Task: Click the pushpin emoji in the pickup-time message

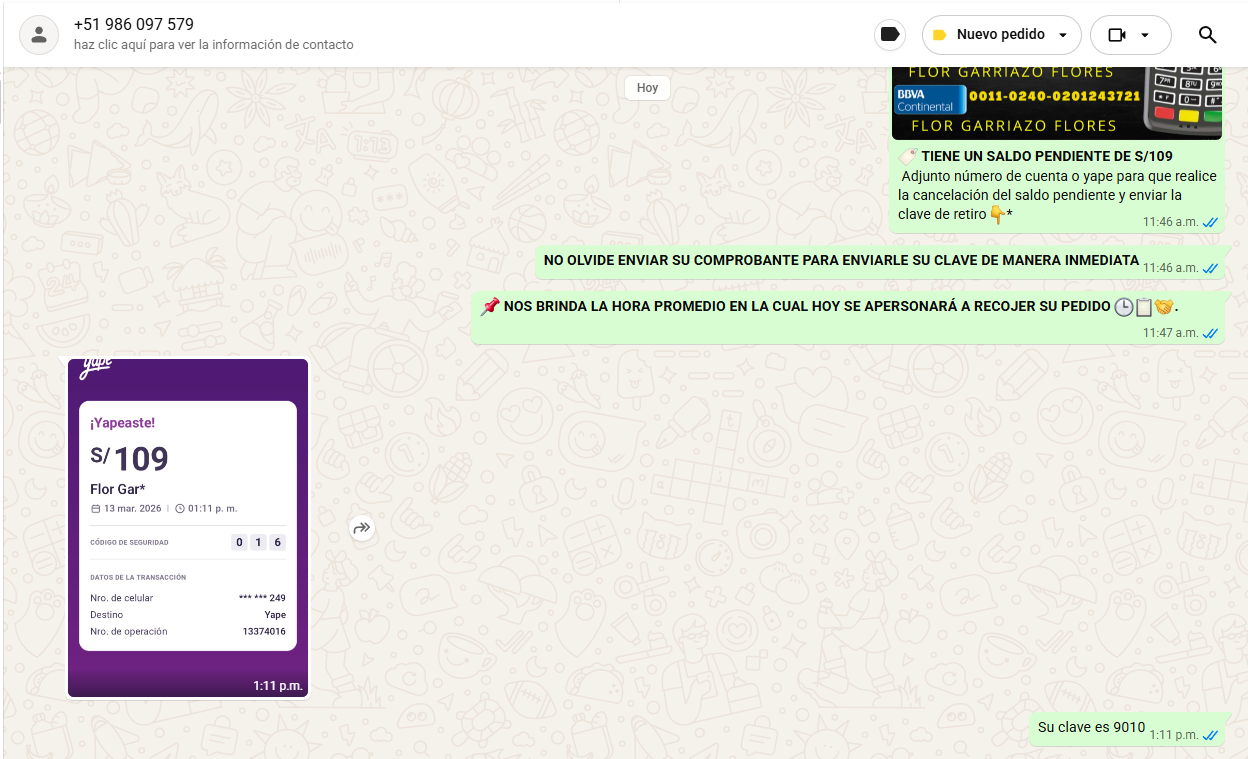Action: tap(490, 306)
